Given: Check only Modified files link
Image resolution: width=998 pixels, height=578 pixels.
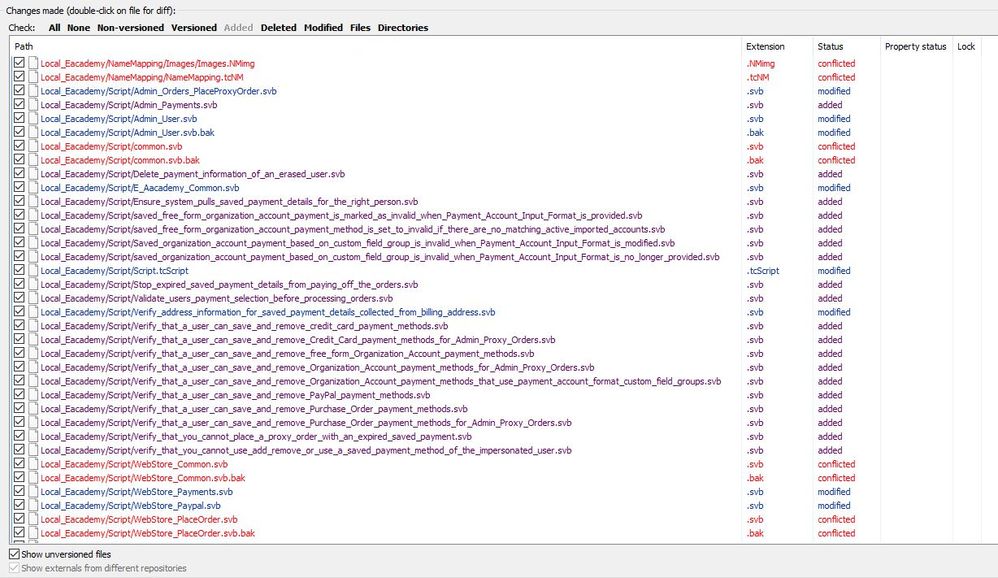Looking at the screenshot, I should tap(323, 28).
